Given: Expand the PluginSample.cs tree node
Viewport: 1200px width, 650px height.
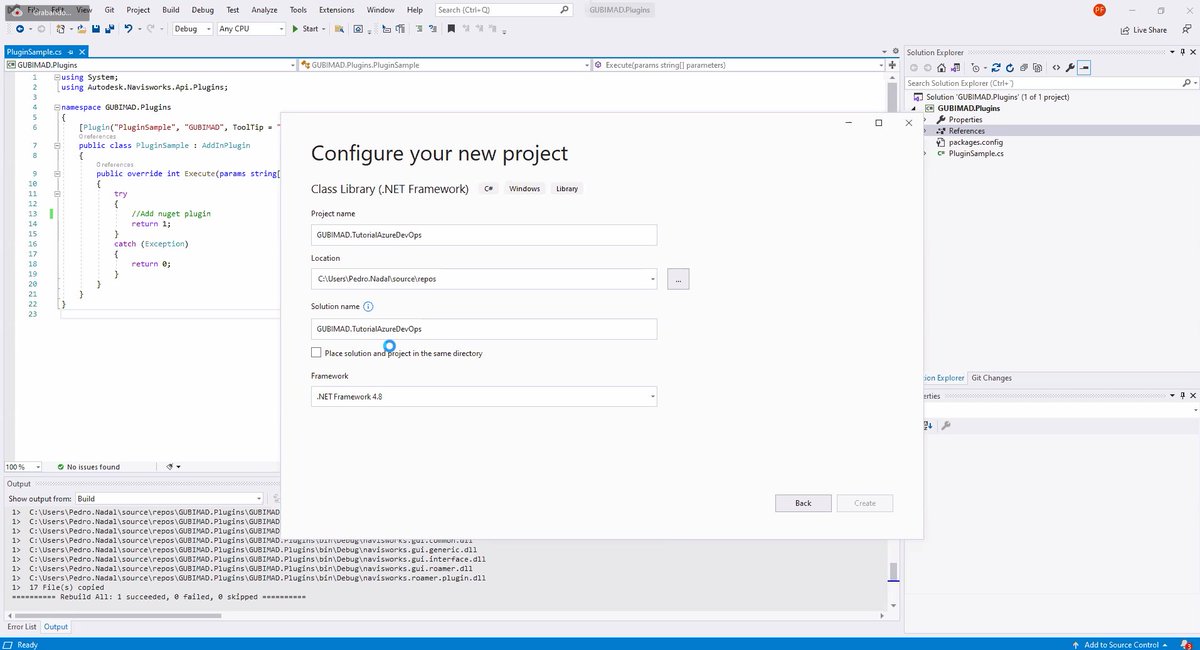Looking at the screenshot, I should tap(925, 153).
